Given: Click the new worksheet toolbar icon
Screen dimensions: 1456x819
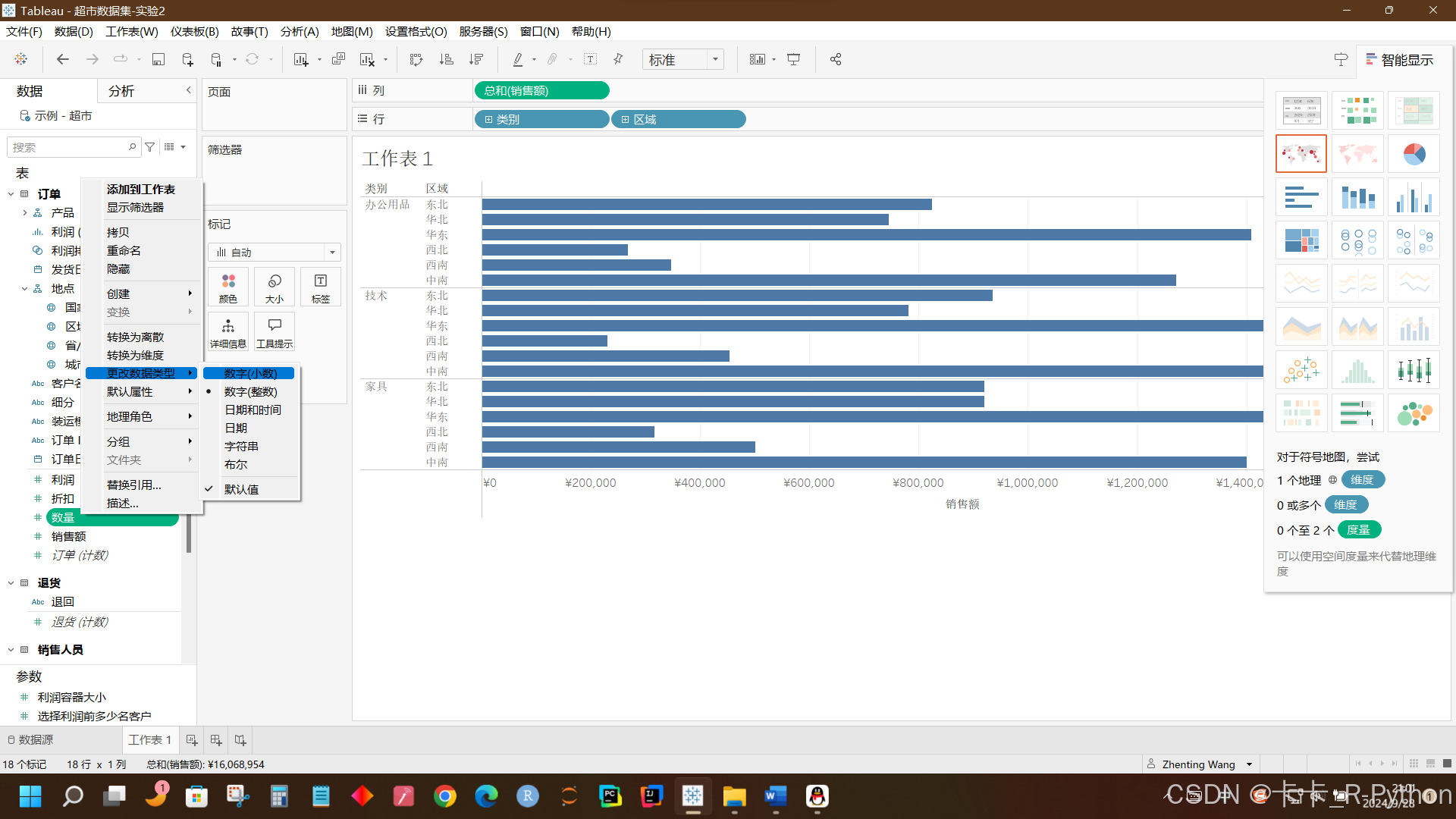Looking at the screenshot, I should 301,59.
